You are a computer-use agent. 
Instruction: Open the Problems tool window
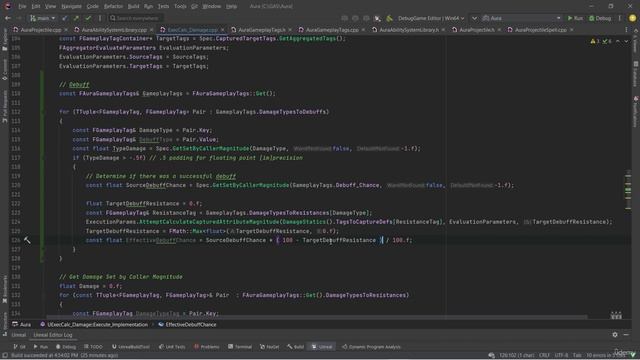(207, 347)
